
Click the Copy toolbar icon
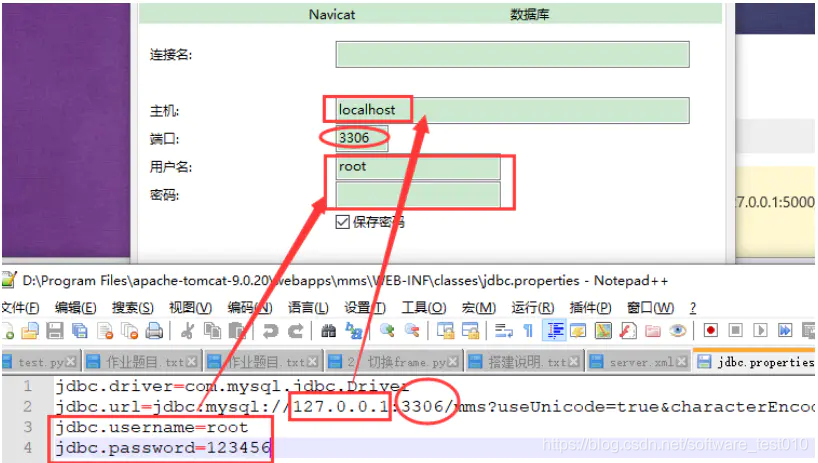(x=212, y=331)
